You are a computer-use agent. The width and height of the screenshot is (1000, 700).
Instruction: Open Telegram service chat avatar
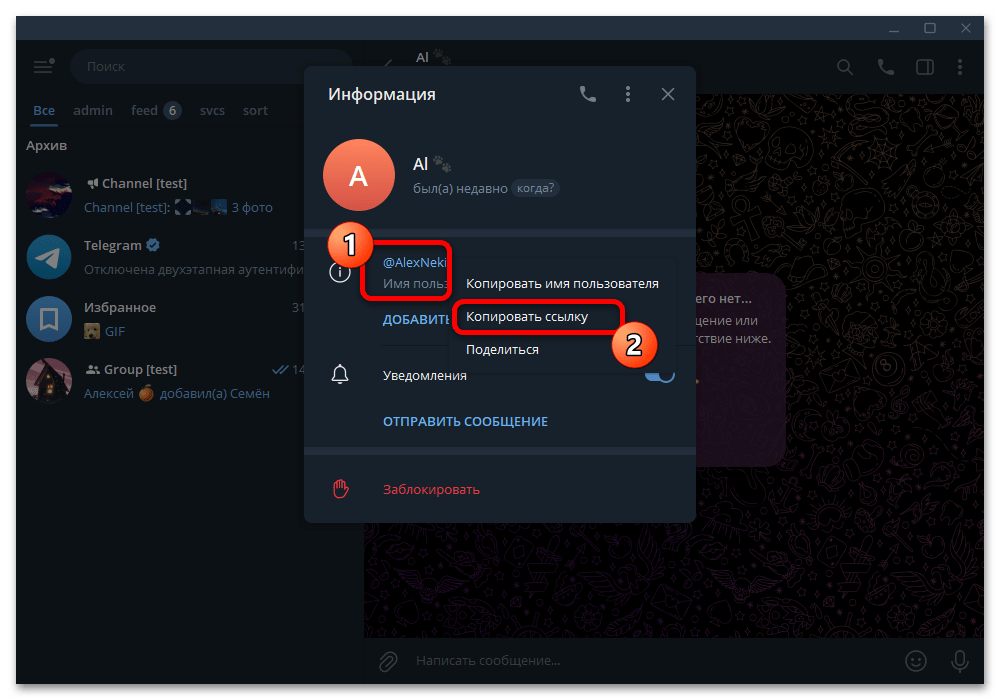click(x=49, y=257)
